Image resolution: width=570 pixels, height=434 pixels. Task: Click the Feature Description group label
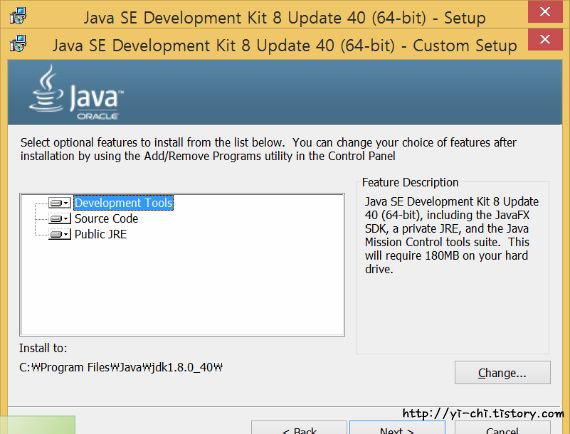(x=410, y=182)
